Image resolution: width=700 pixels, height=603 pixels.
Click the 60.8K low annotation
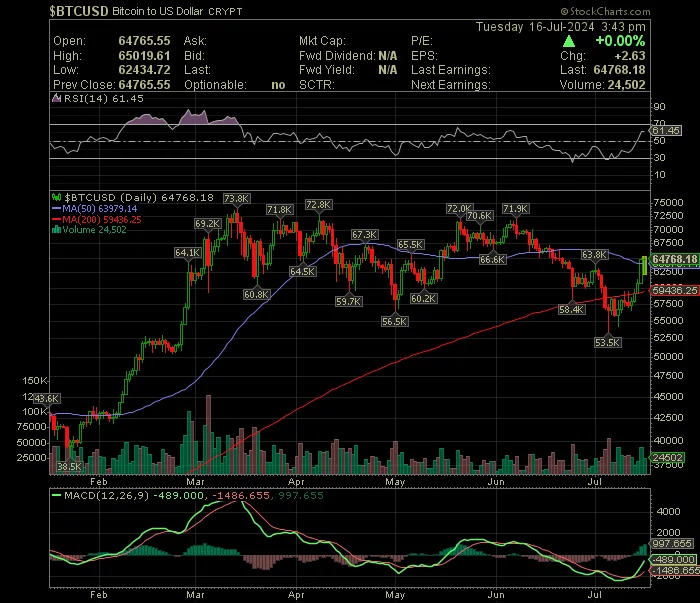tap(256, 294)
